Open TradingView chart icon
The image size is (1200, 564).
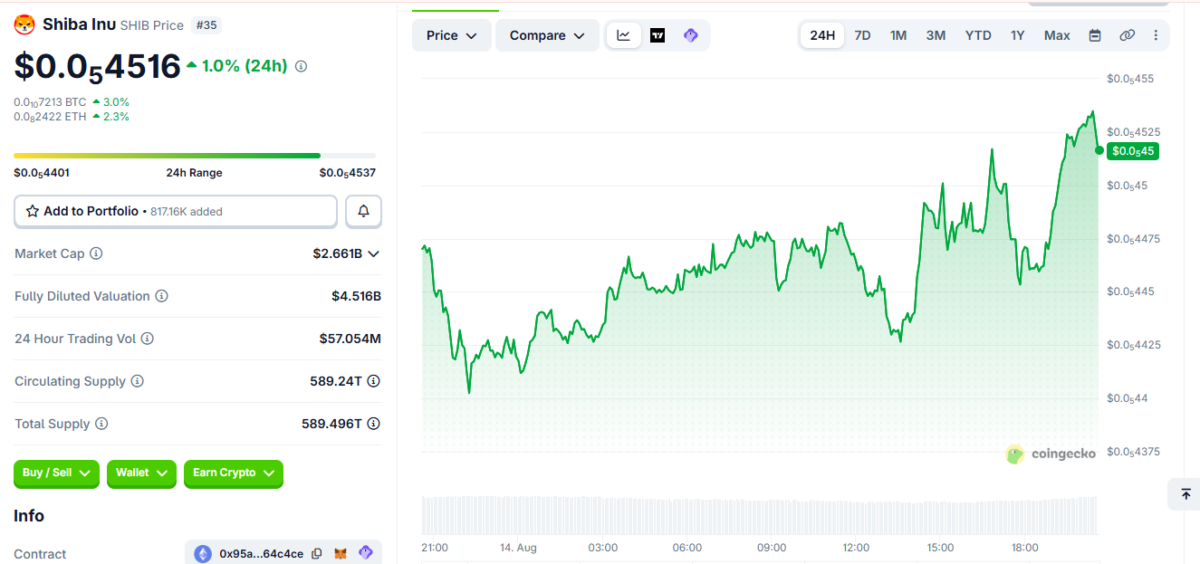(657, 35)
